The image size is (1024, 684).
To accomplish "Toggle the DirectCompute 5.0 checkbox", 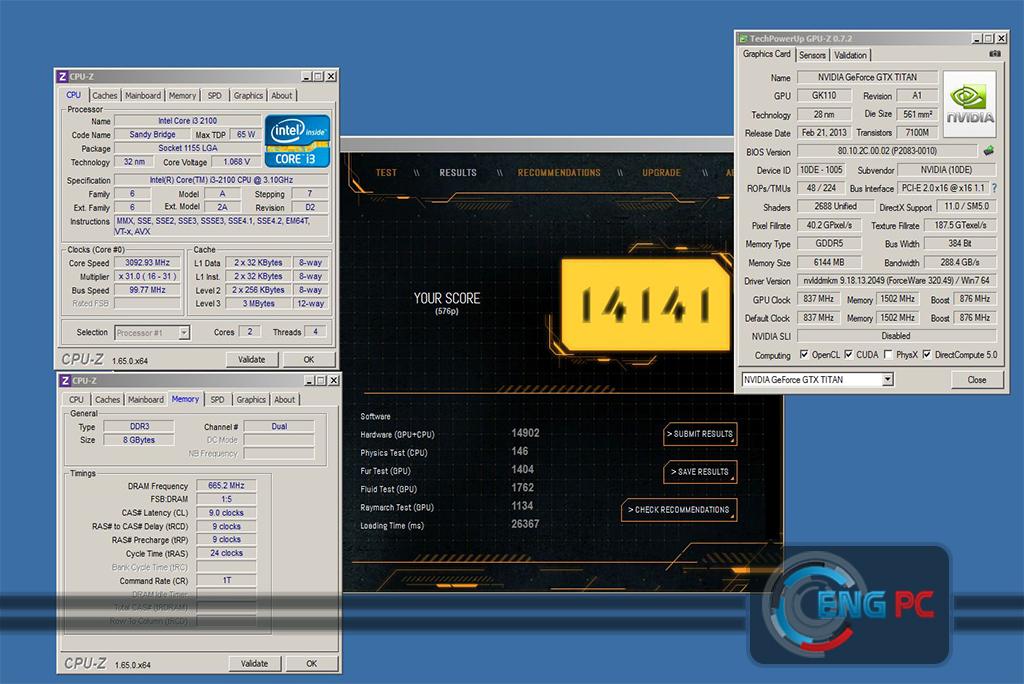I will (926, 354).
